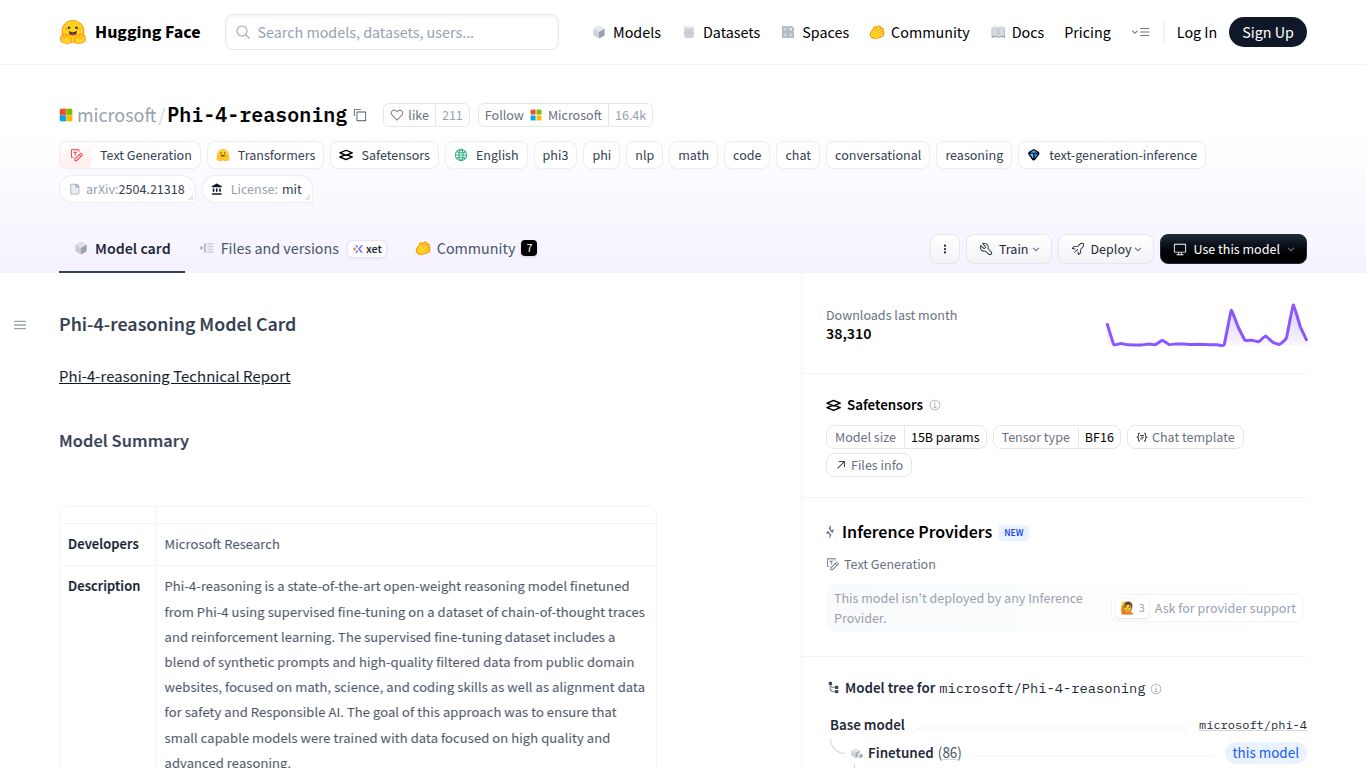The width and height of the screenshot is (1366, 768).
Task: Expand the Deploy dropdown
Action: click(1105, 249)
